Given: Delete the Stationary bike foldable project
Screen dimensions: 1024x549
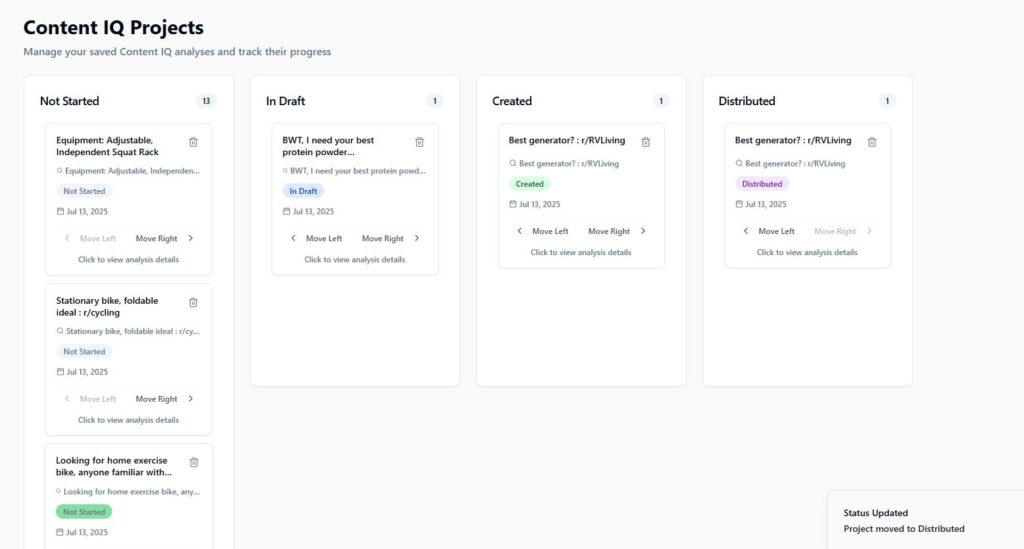Looking at the screenshot, I should pos(193,302).
